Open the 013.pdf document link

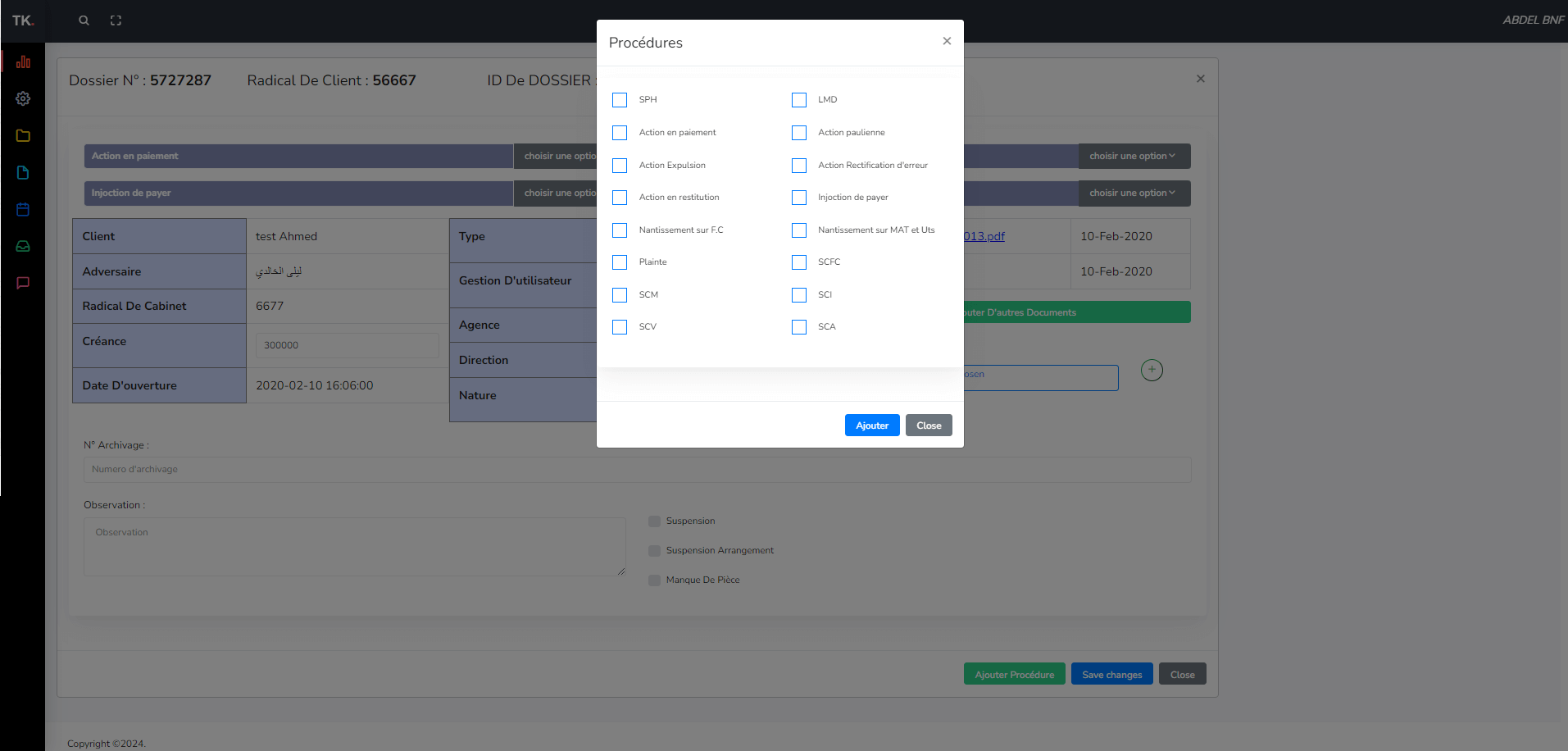[984, 236]
